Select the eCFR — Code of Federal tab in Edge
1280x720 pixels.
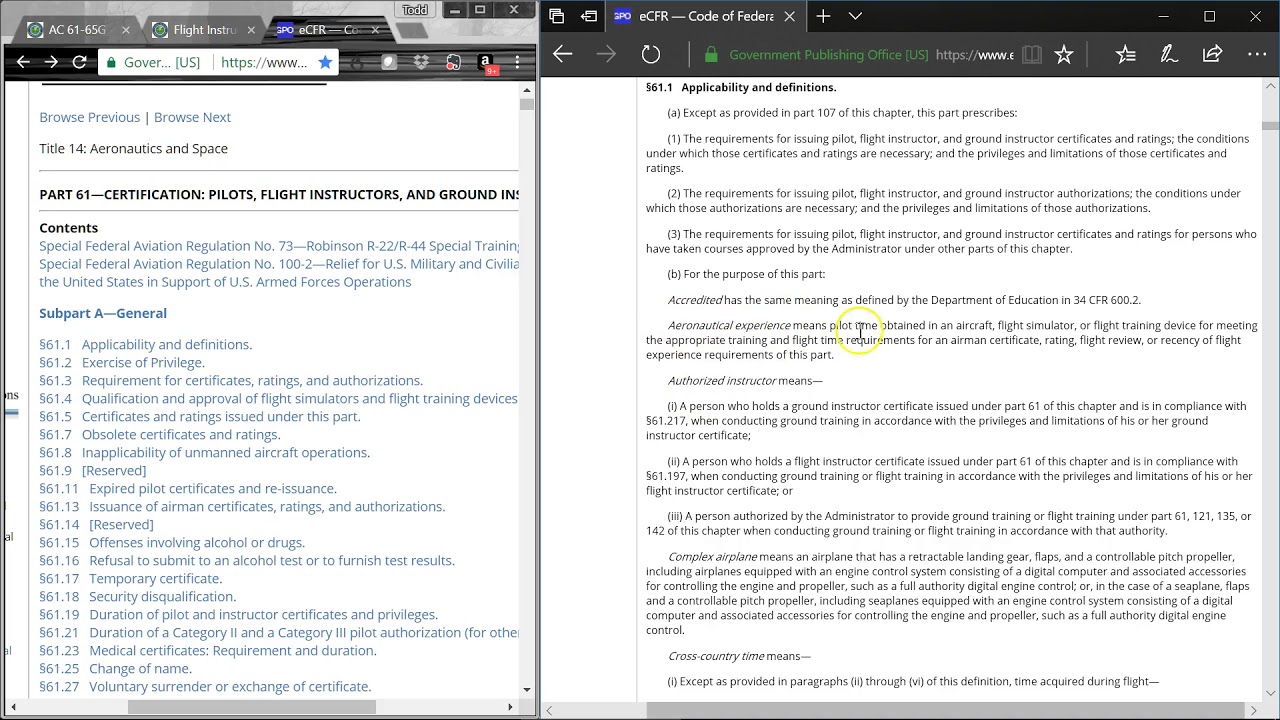coord(706,16)
